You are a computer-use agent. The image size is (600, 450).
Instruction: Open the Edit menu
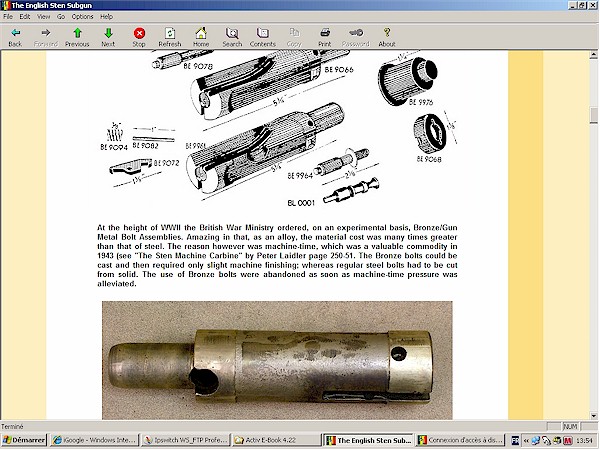[x=24, y=16]
